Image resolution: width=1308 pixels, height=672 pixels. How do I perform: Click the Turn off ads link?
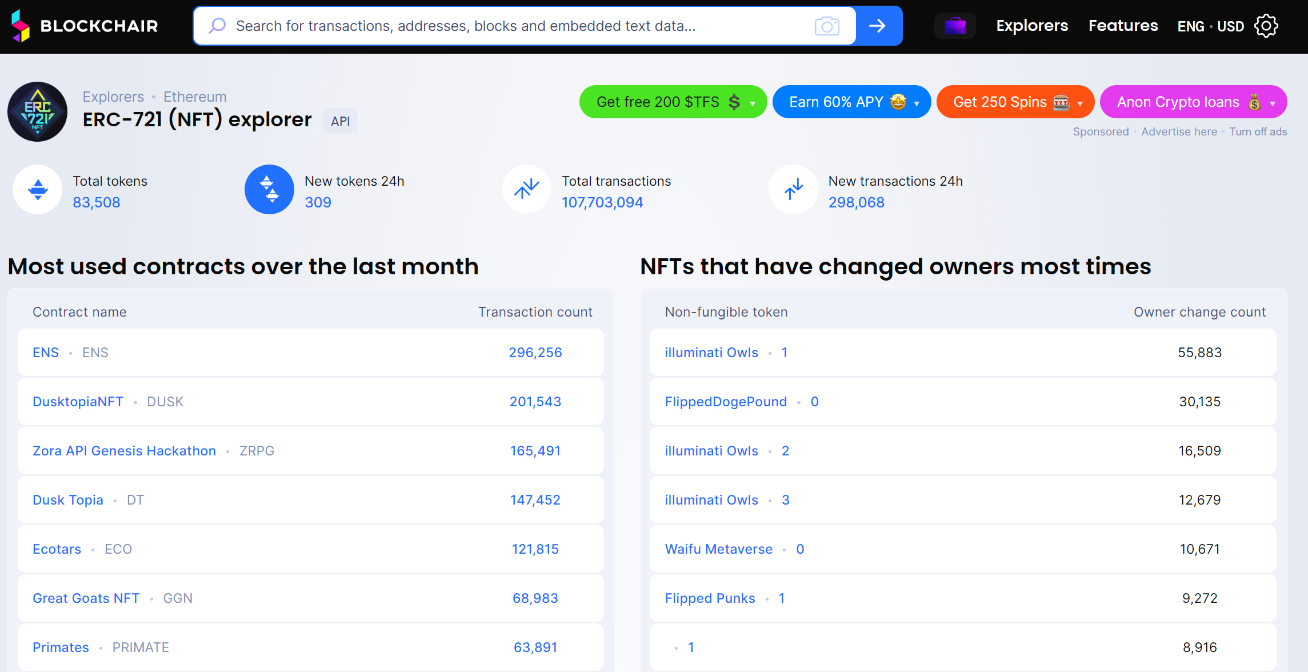pos(1258,132)
